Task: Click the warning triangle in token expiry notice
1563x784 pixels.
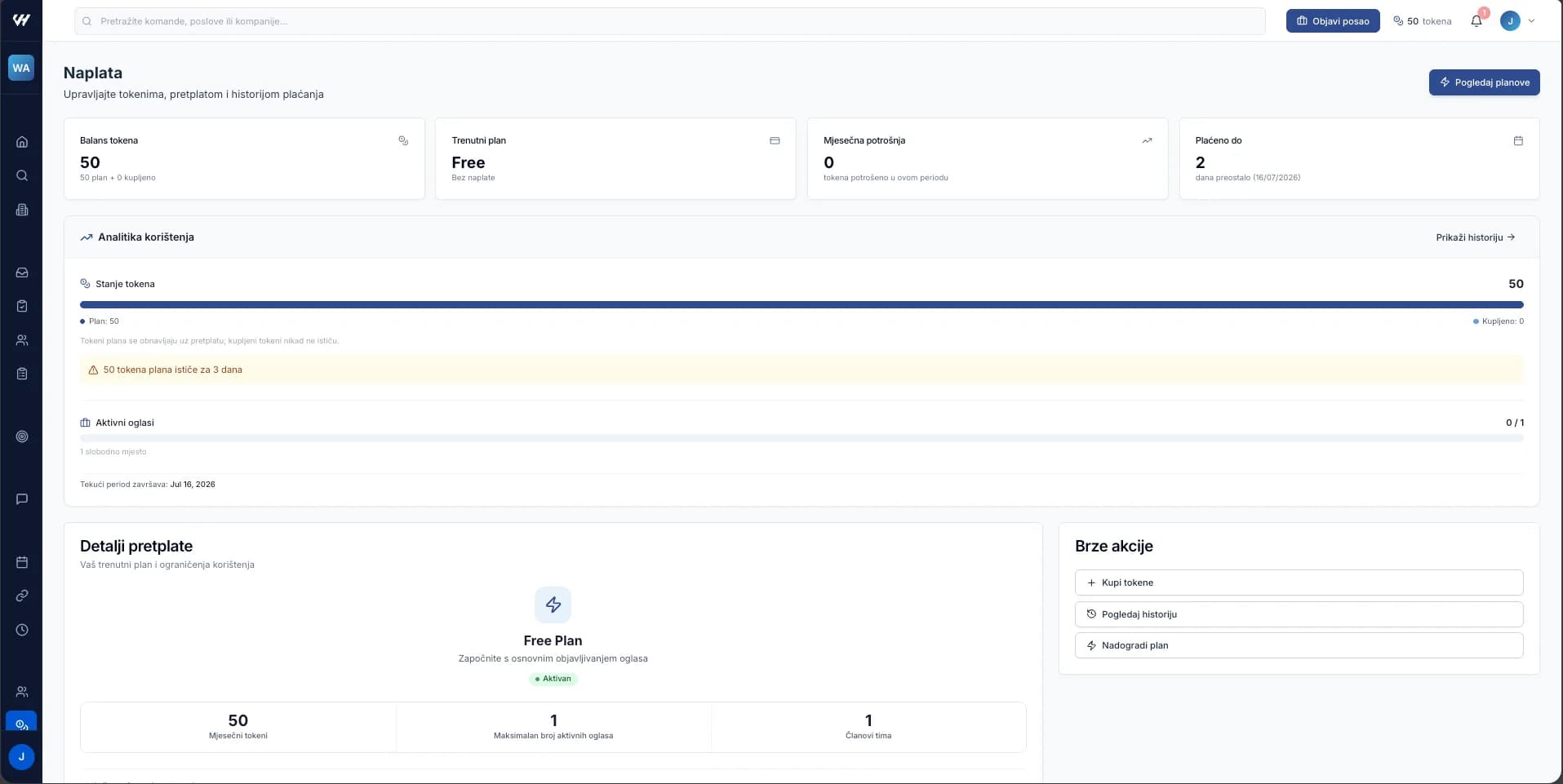Action: (93, 370)
